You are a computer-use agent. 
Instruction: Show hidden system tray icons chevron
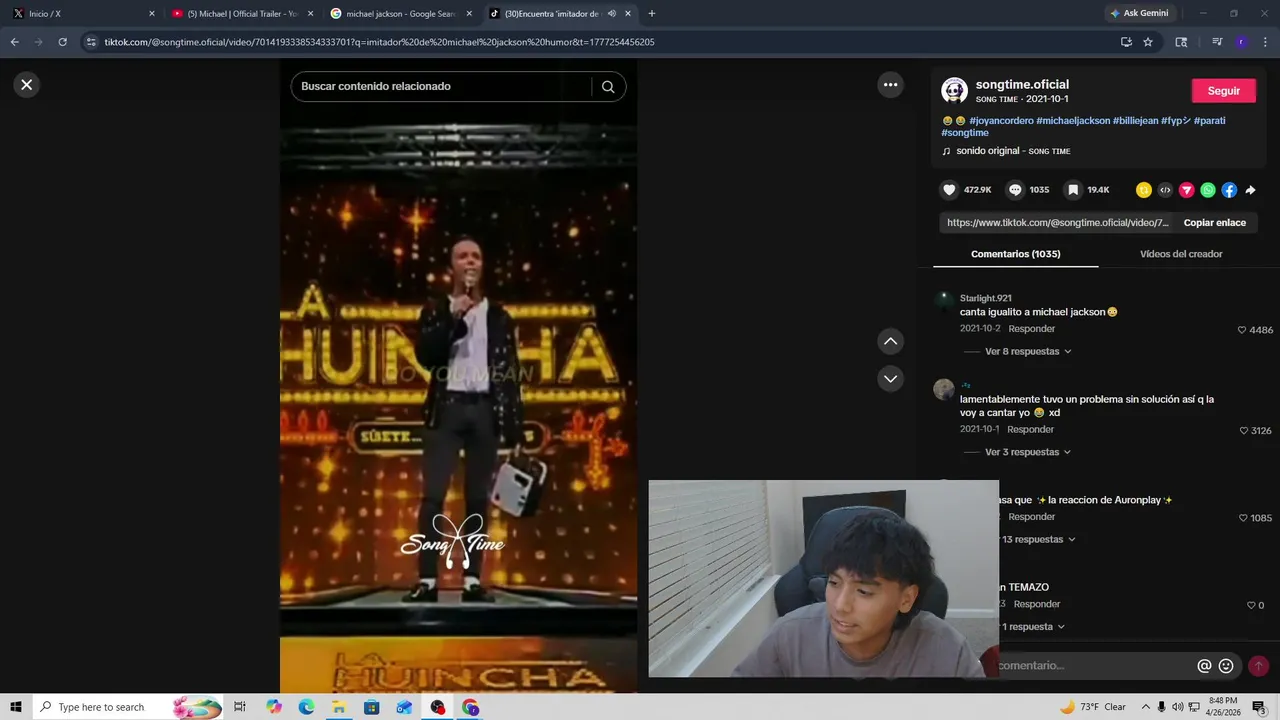[1146, 707]
